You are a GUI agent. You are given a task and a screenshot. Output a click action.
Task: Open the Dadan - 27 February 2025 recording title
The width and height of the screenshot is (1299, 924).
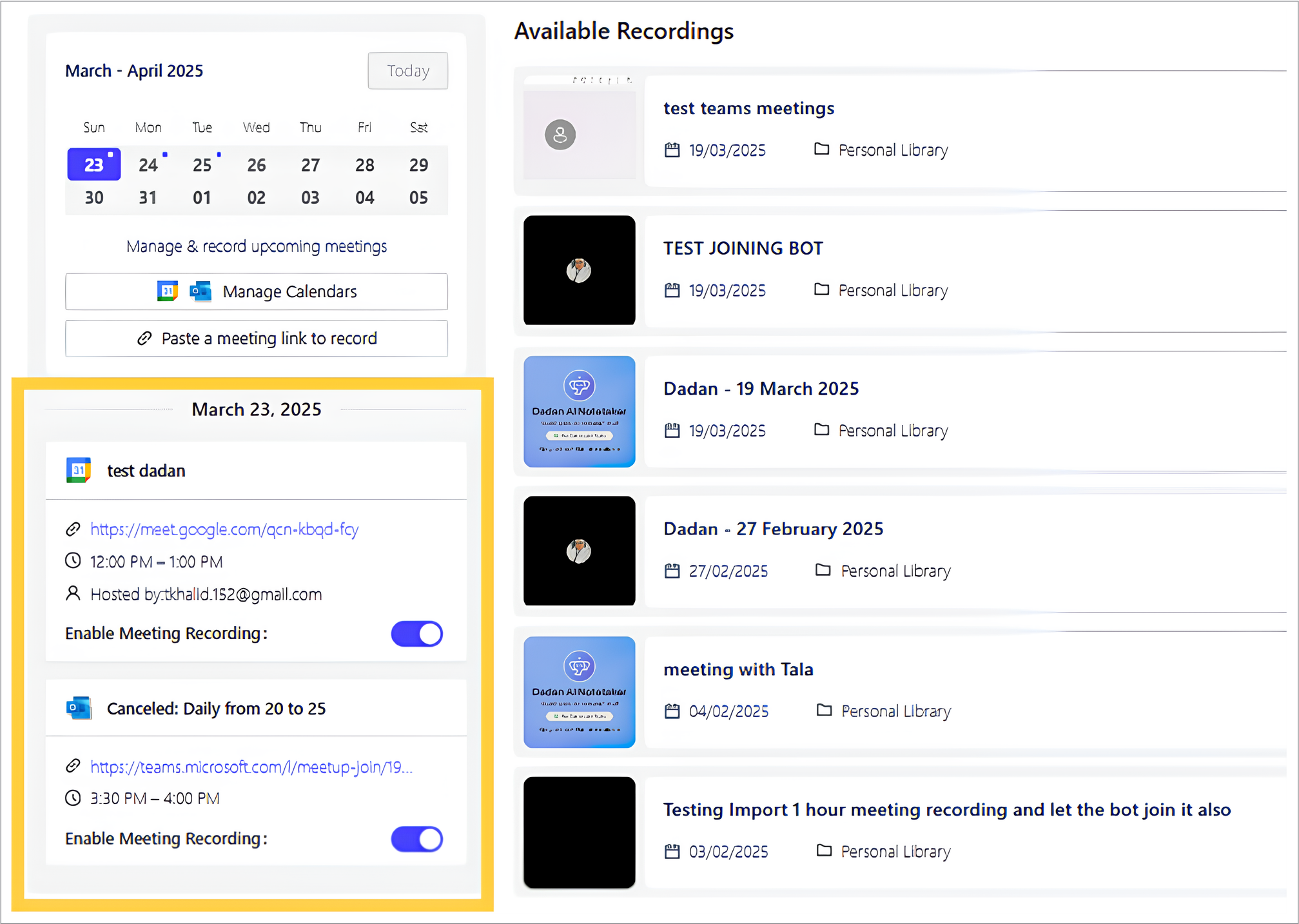[773, 529]
